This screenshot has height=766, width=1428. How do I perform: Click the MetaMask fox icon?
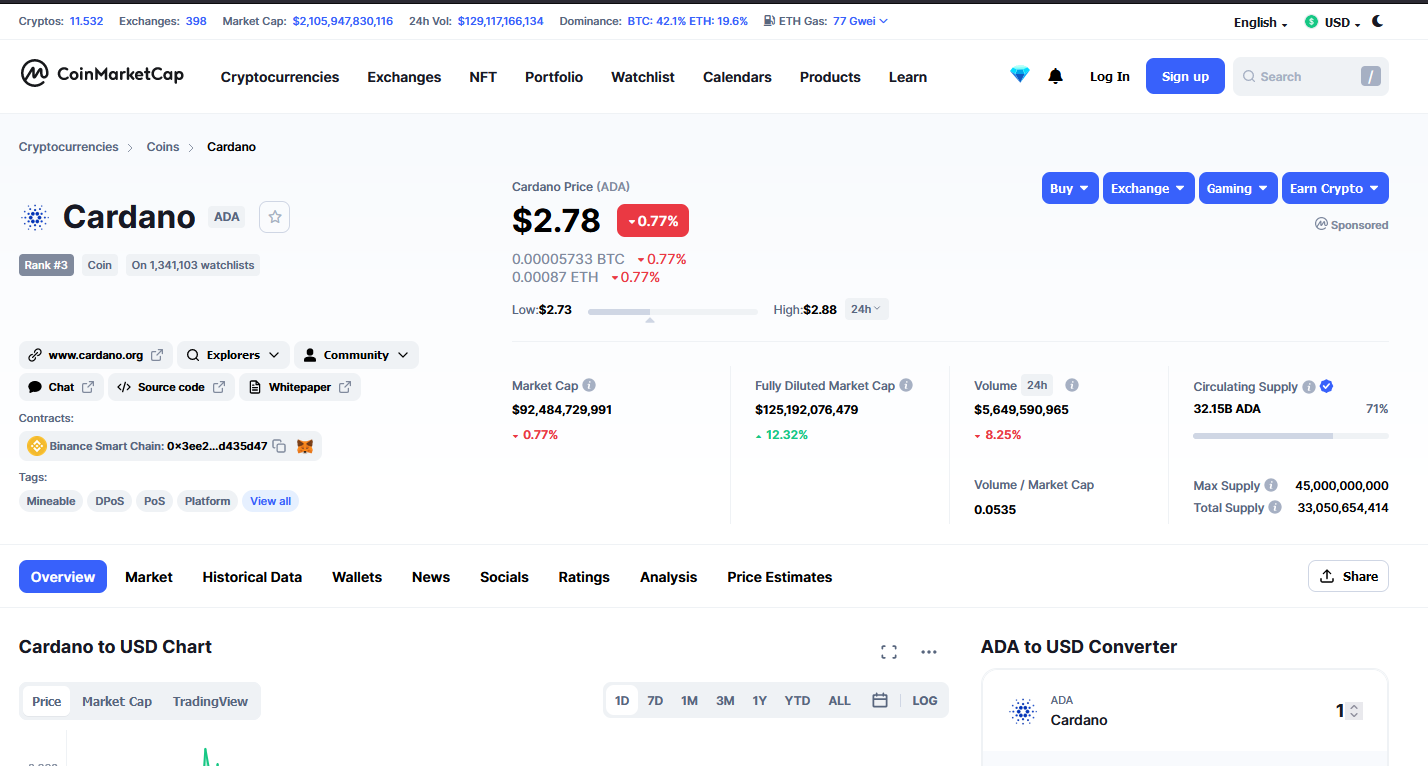click(x=305, y=446)
